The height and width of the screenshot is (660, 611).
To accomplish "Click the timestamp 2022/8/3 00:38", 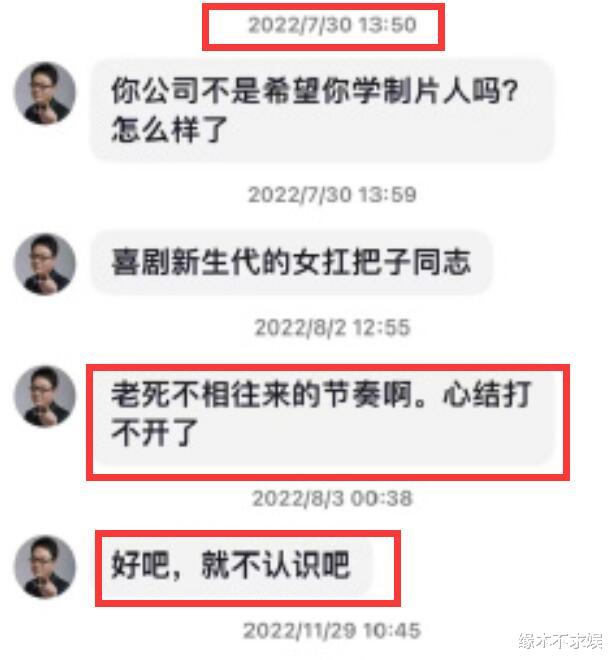I will click(x=332, y=498).
